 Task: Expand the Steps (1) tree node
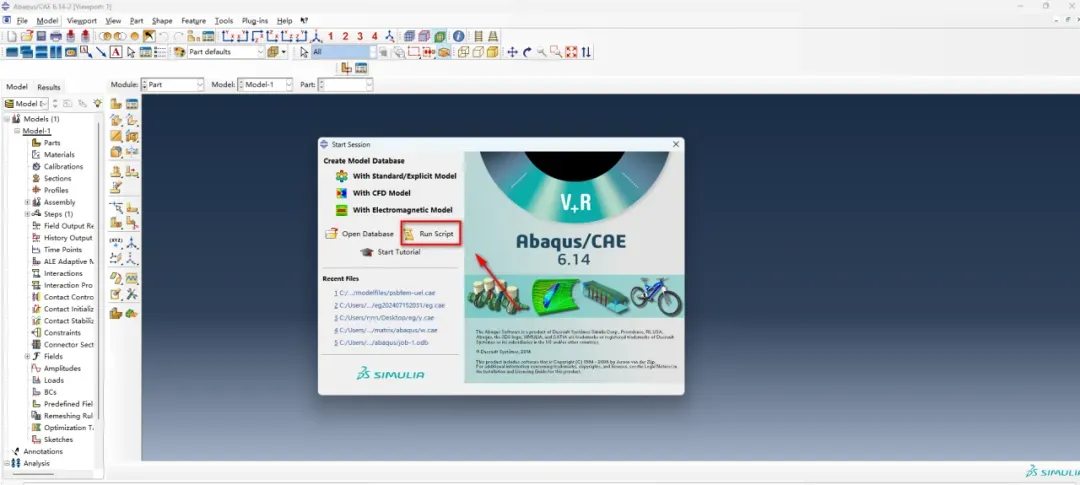pos(28,214)
